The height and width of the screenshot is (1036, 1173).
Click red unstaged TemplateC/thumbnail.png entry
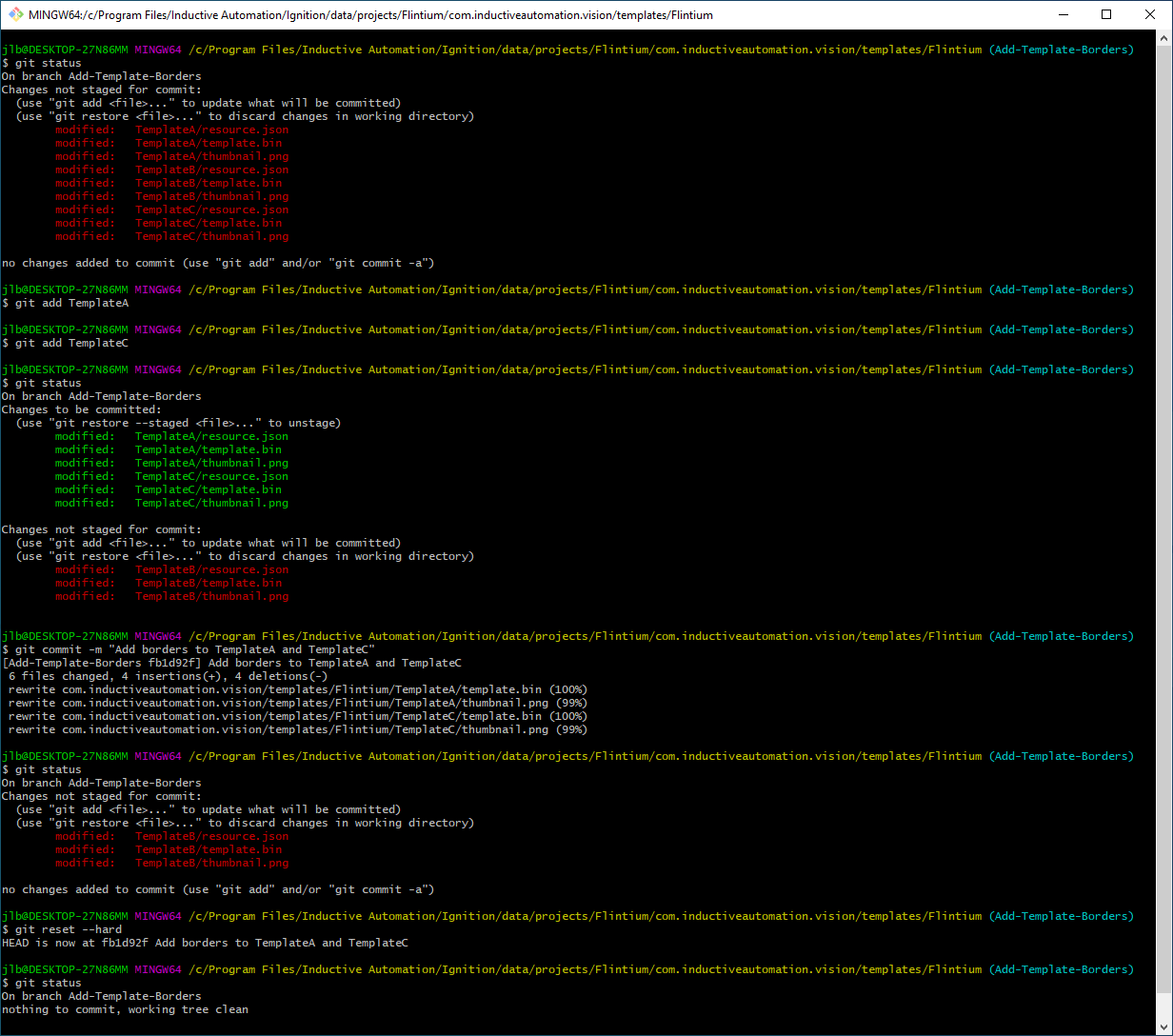(x=171, y=236)
